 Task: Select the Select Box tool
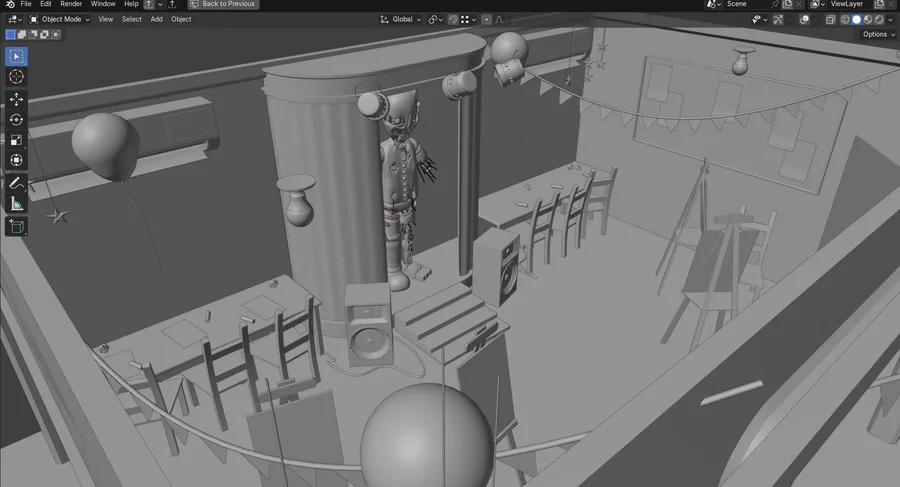coord(16,56)
